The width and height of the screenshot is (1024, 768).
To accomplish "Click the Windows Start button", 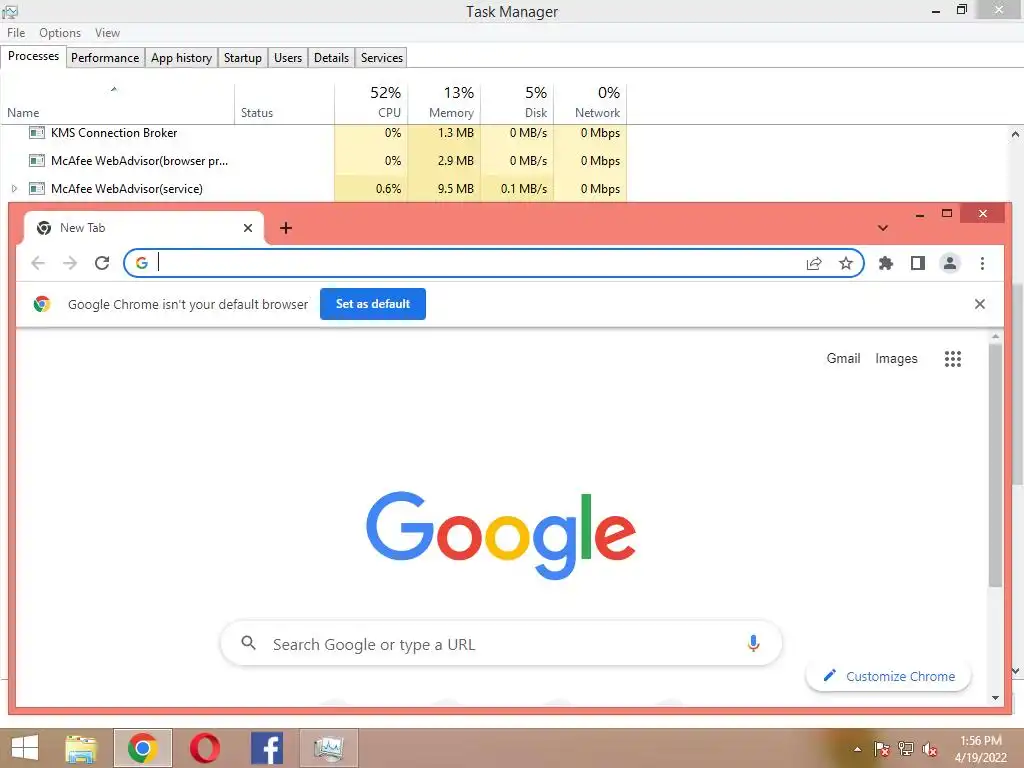I will coord(25,748).
